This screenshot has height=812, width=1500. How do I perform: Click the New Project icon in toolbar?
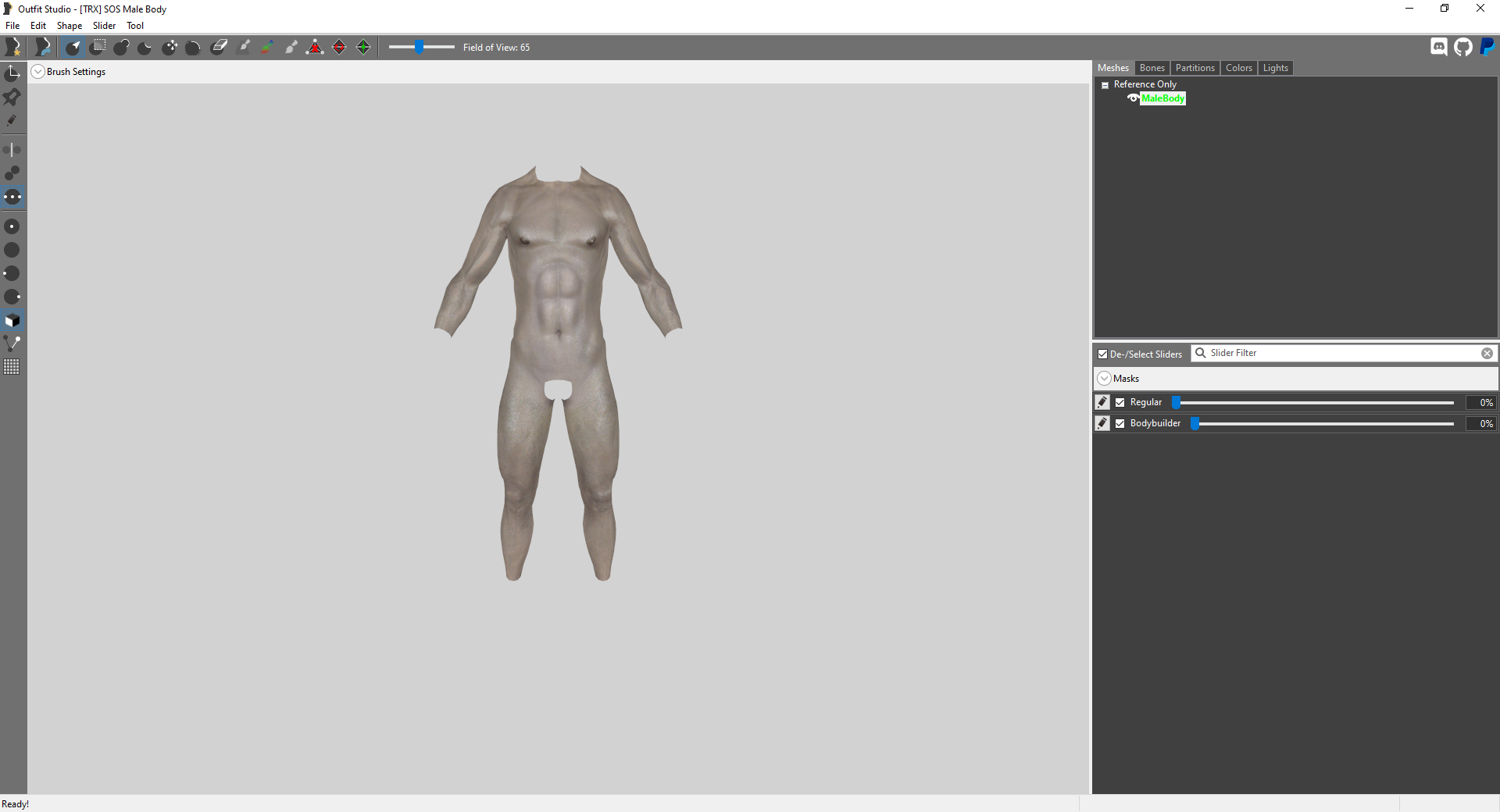coord(13,48)
